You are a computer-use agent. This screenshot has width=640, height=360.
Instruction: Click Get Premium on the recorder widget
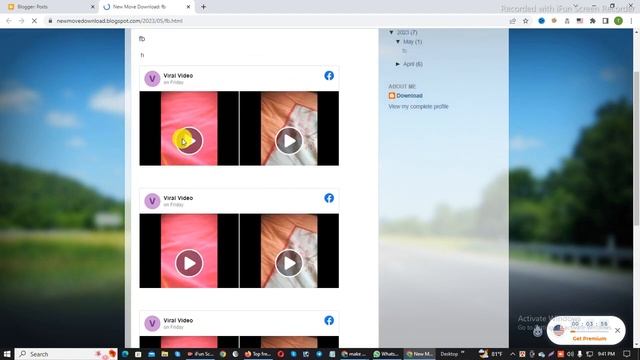click(589, 339)
